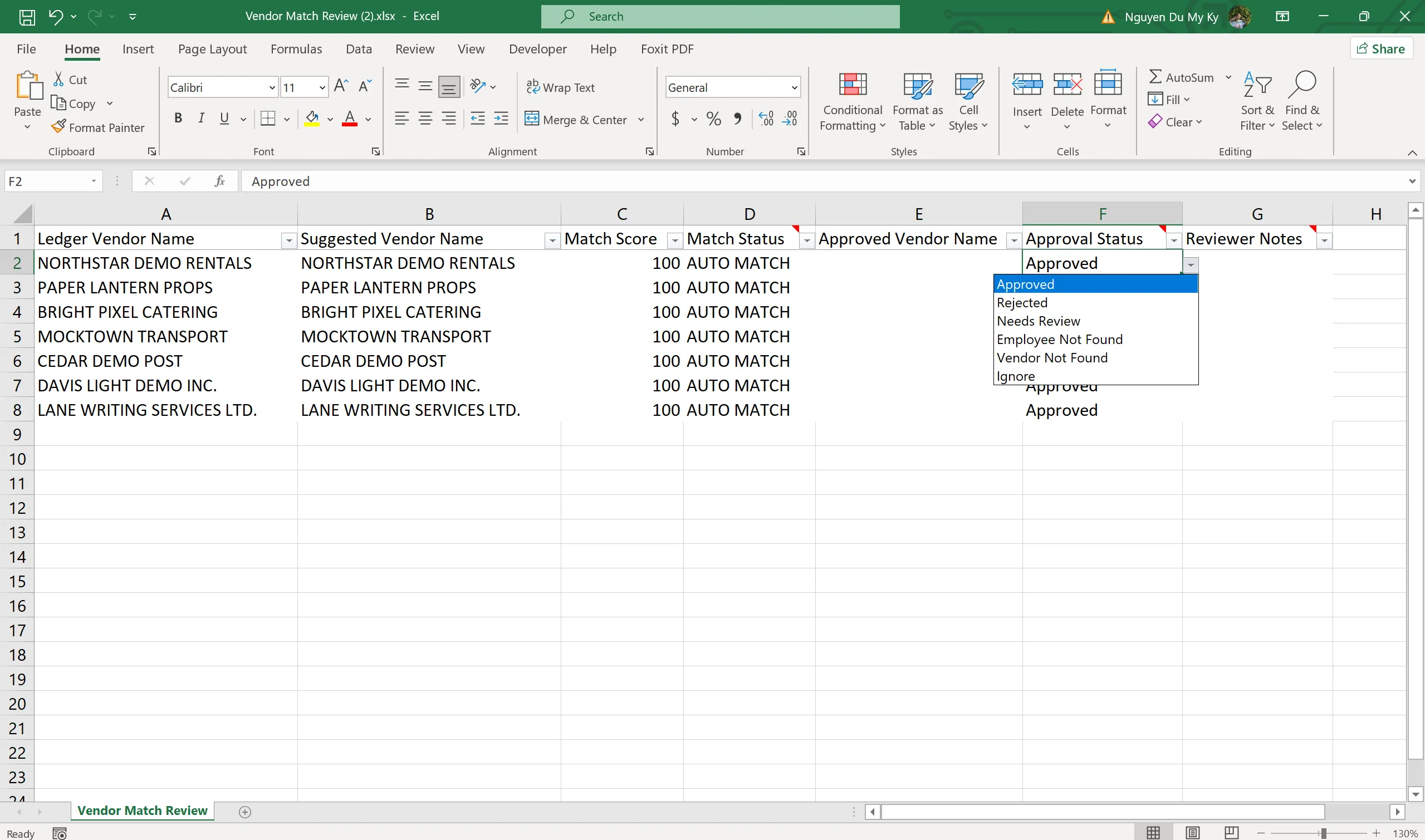This screenshot has width=1425, height=840.
Task: Open the Formulas ribbon tab
Action: (296, 49)
